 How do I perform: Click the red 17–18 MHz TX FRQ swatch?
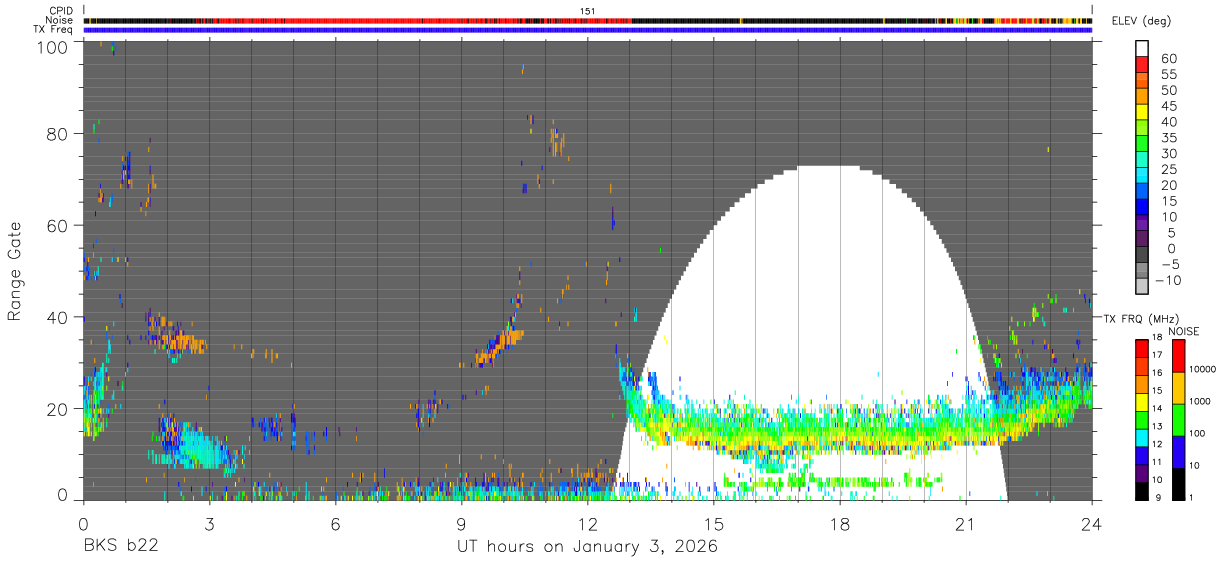[x=1142, y=348]
